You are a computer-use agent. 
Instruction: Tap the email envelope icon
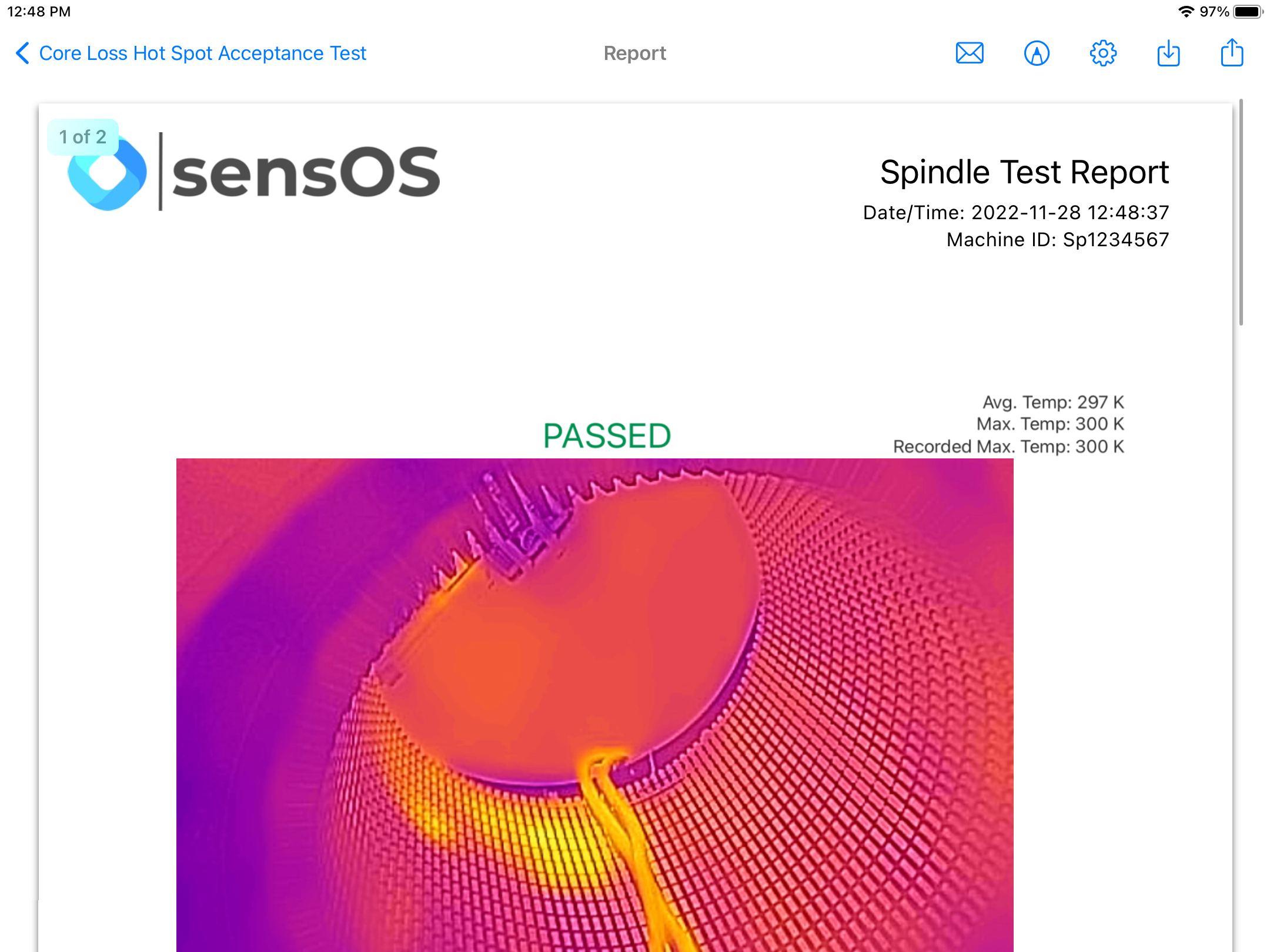pos(970,53)
